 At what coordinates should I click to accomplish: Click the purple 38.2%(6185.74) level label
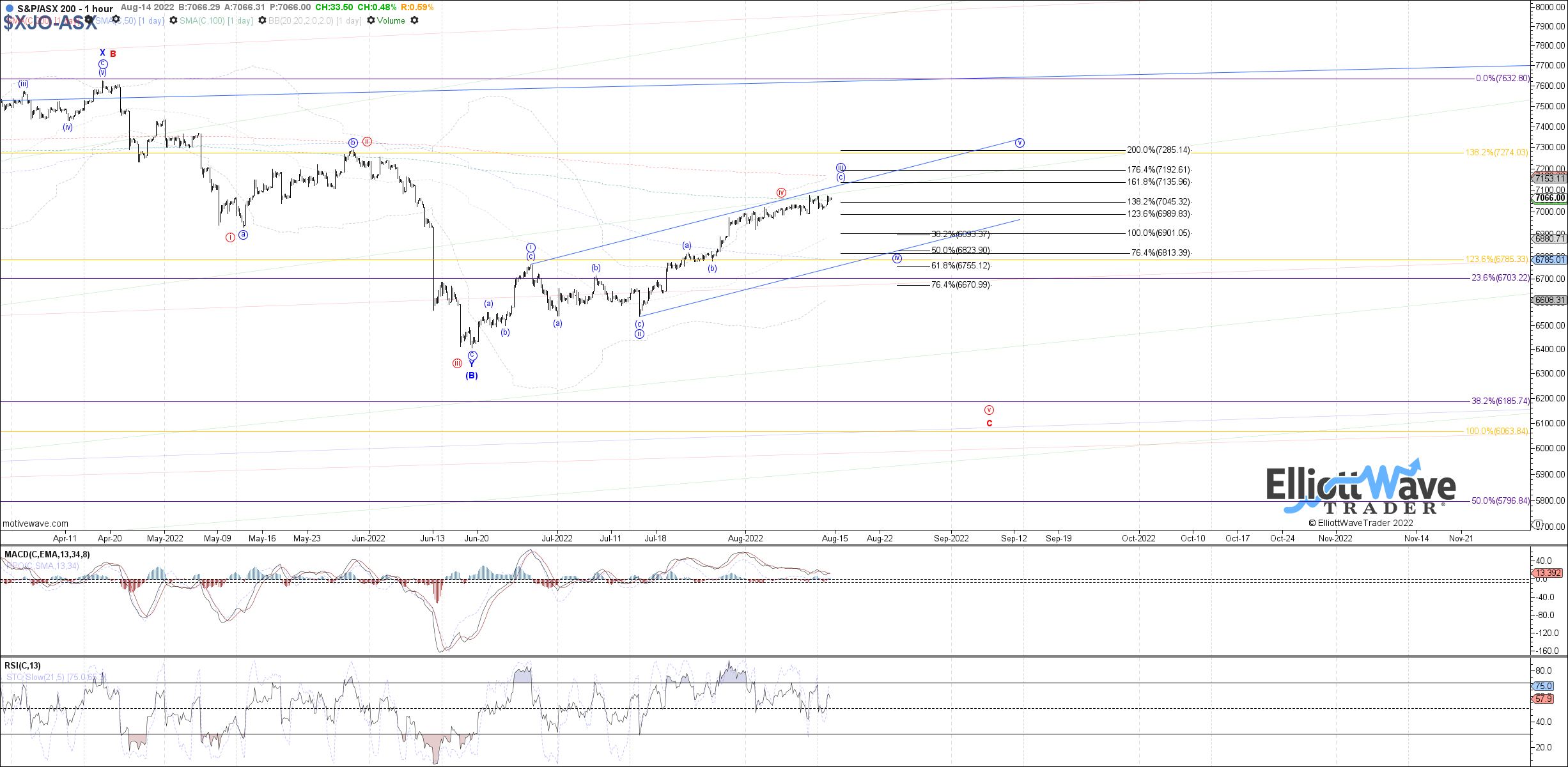click(x=1501, y=401)
